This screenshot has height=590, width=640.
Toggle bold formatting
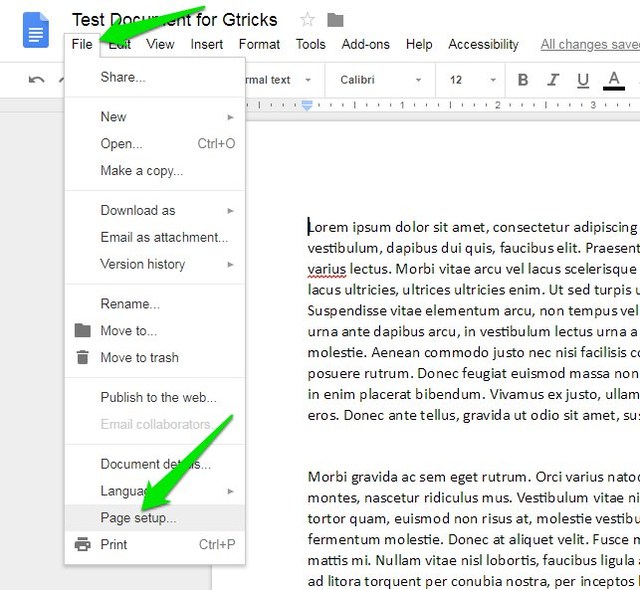coord(523,80)
